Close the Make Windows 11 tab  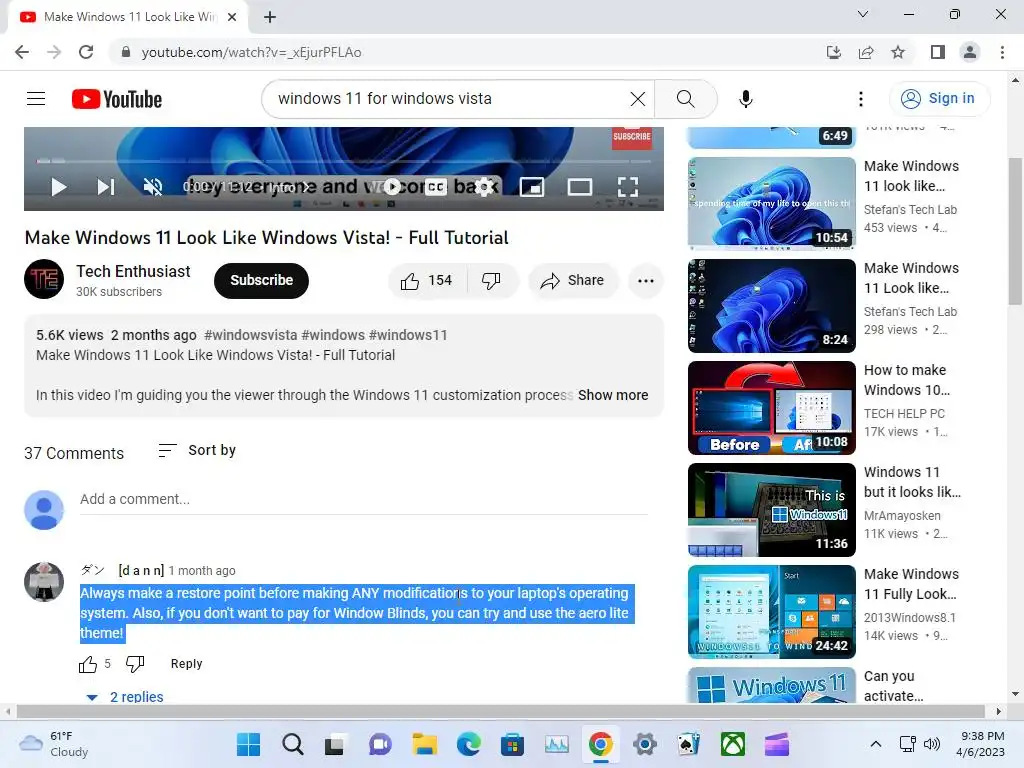click(x=232, y=17)
